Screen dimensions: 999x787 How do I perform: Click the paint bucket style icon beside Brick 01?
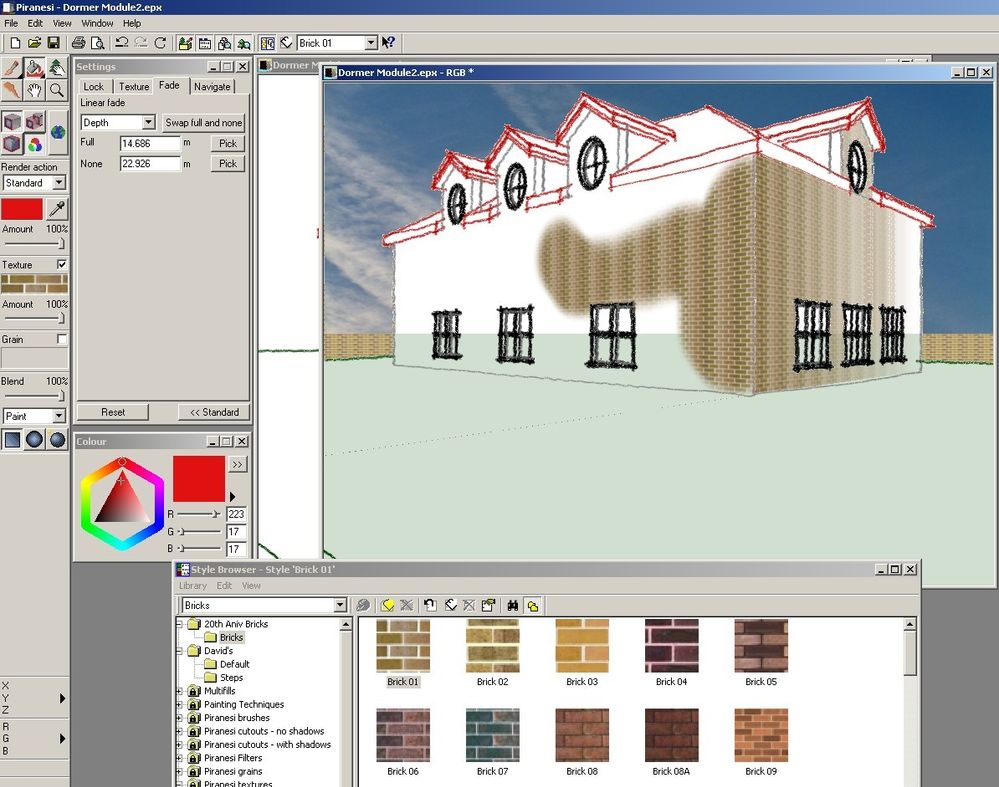pos(287,43)
